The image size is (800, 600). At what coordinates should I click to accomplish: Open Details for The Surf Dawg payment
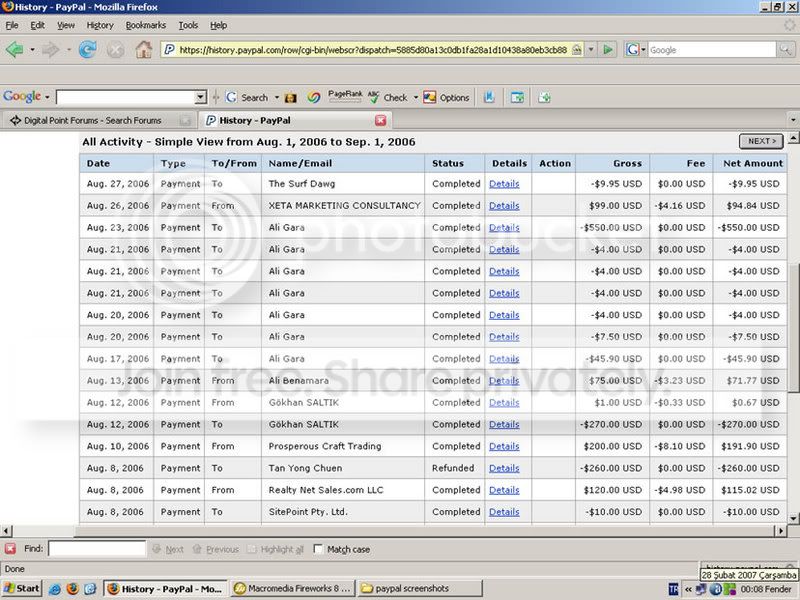pyautogui.click(x=504, y=184)
